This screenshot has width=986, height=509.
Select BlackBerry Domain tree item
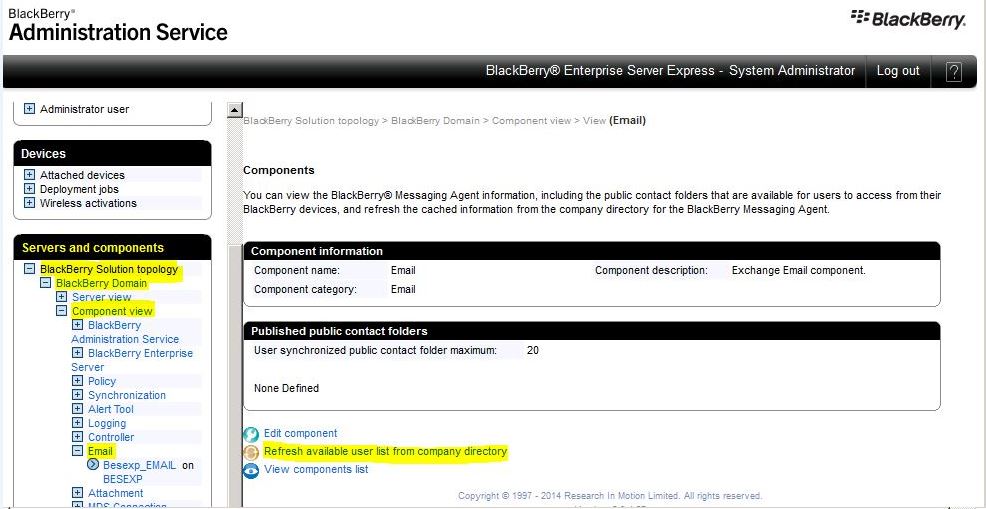click(101, 283)
